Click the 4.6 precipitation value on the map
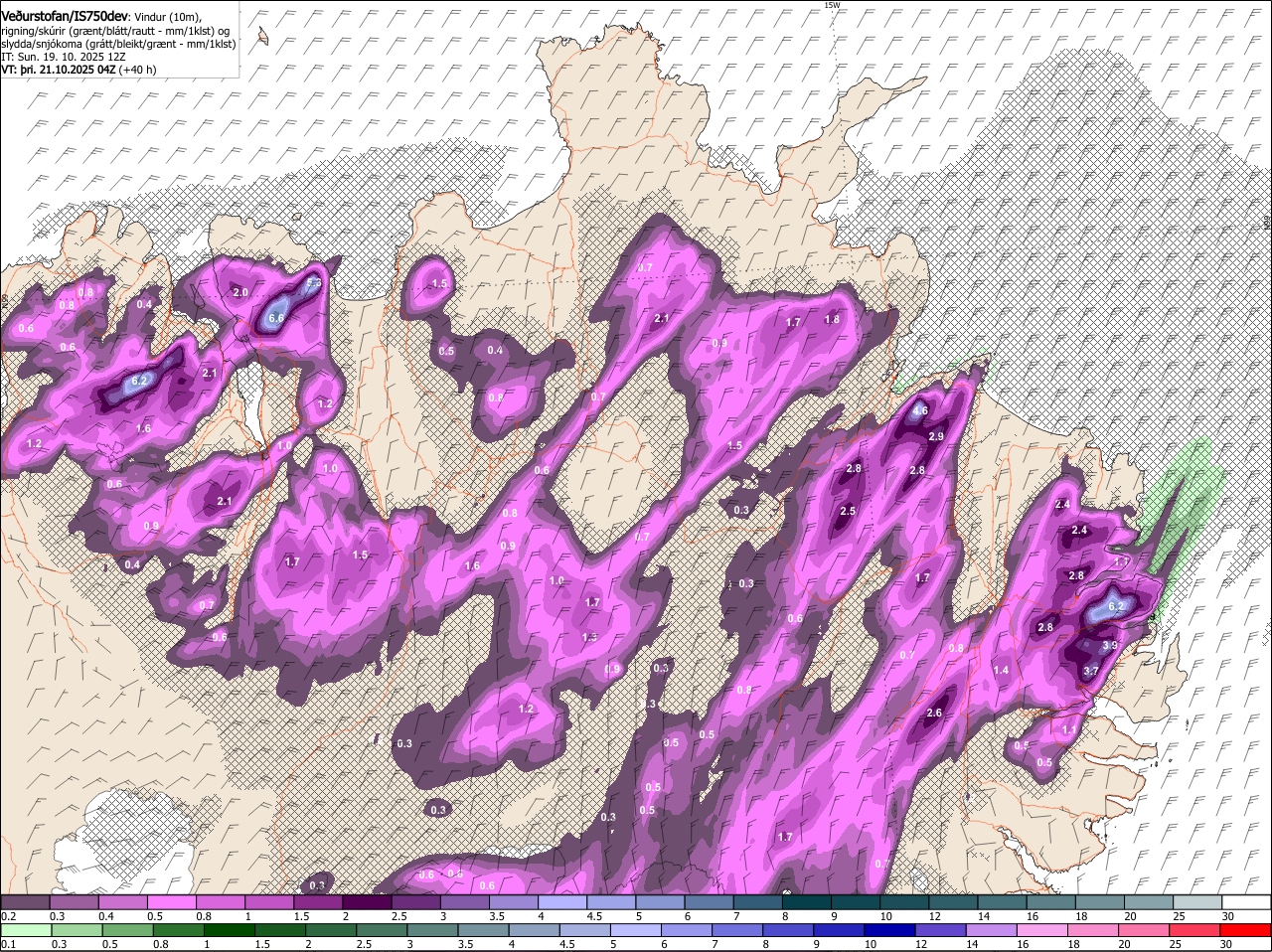The width and height of the screenshot is (1272, 952). 920,411
